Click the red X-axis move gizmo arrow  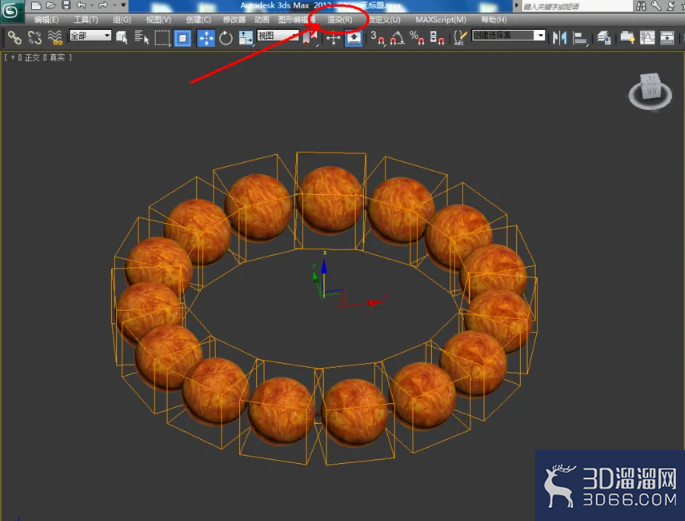375,302
